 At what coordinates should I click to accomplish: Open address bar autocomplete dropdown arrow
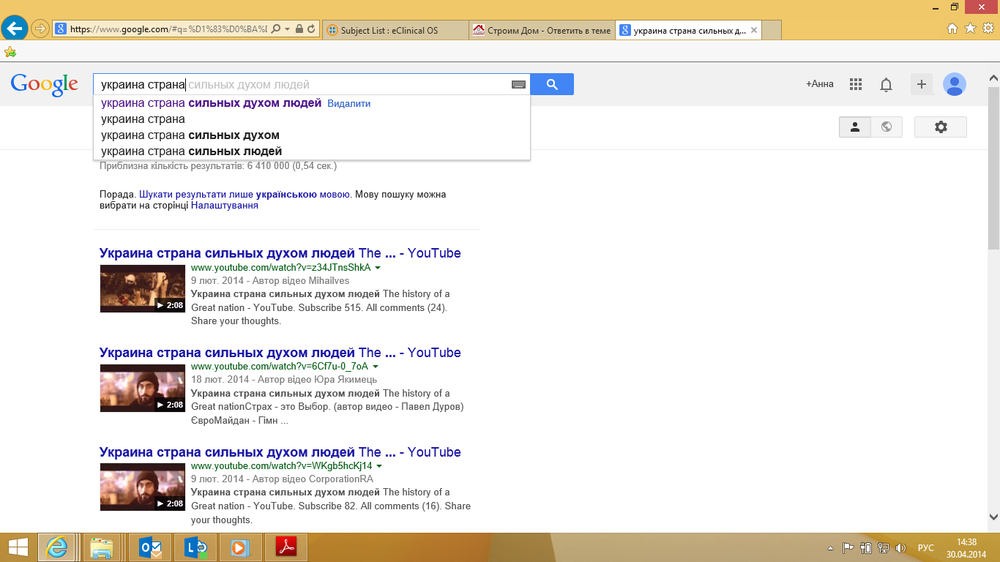pos(287,29)
